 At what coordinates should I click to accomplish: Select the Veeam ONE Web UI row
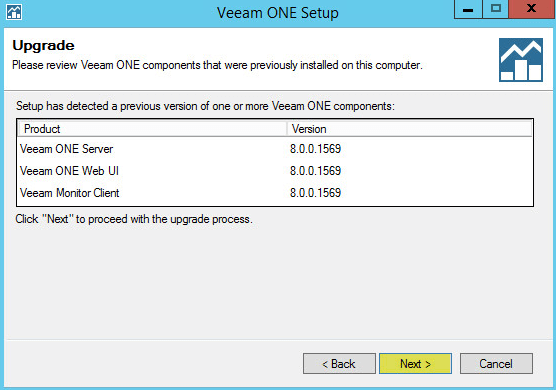pos(275,171)
